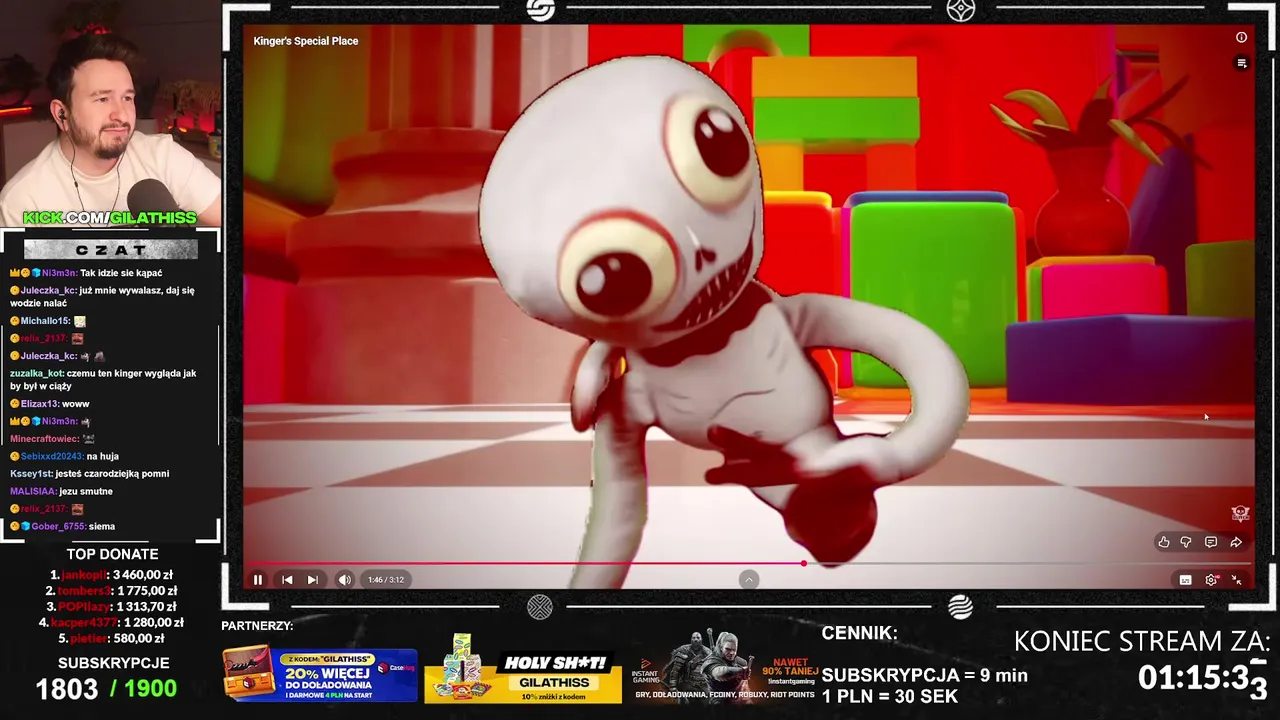Click the KONIEC STREAM ZA: label
Image resolution: width=1280 pixels, height=720 pixels.
[x=1142, y=641]
